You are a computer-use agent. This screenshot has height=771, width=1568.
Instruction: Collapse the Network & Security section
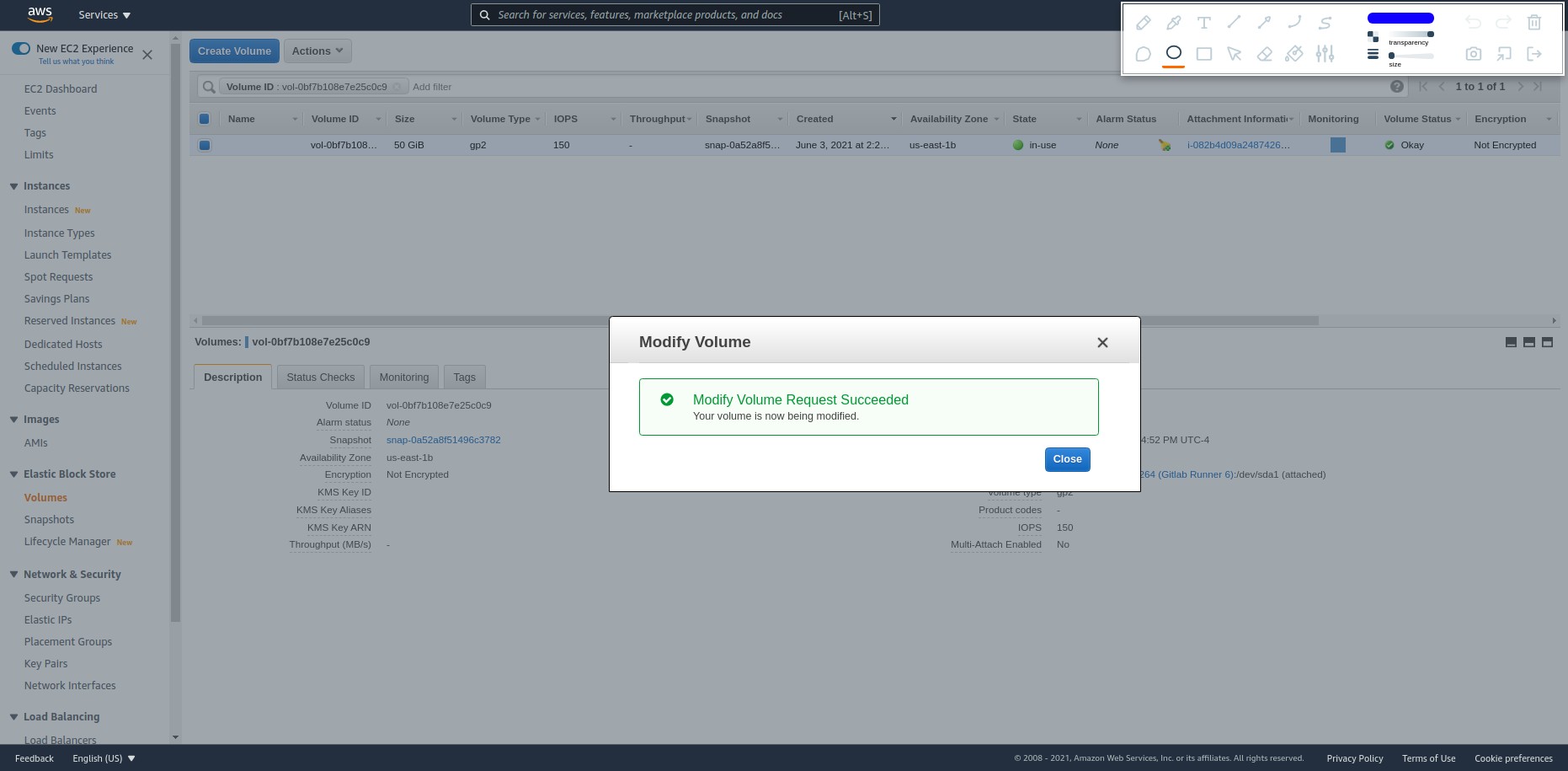(13, 575)
